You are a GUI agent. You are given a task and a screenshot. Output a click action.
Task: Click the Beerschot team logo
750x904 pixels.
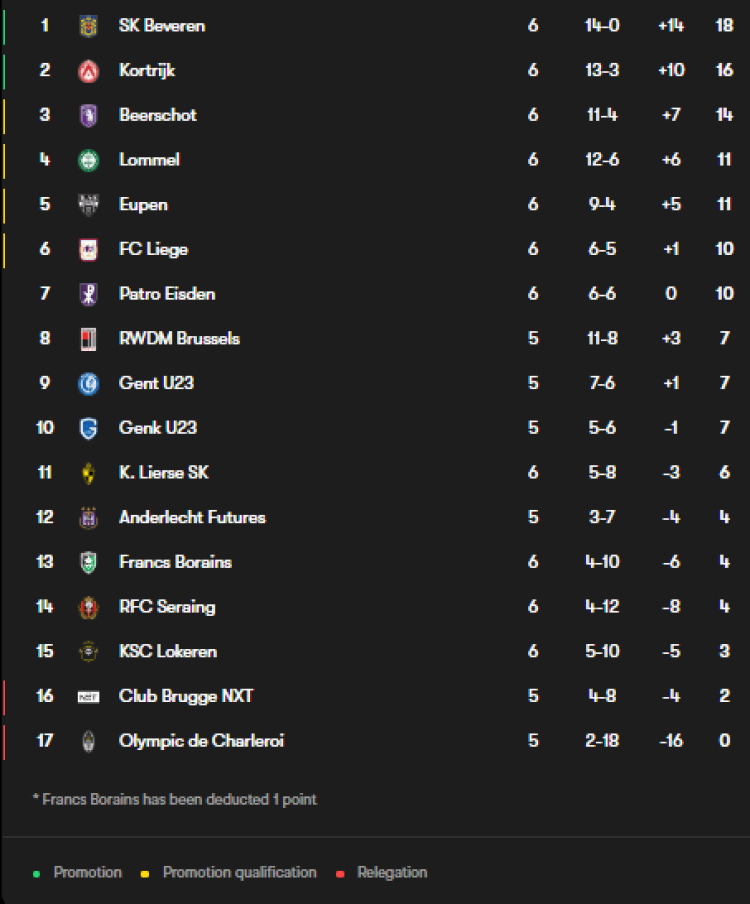click(x=88, y=115)
